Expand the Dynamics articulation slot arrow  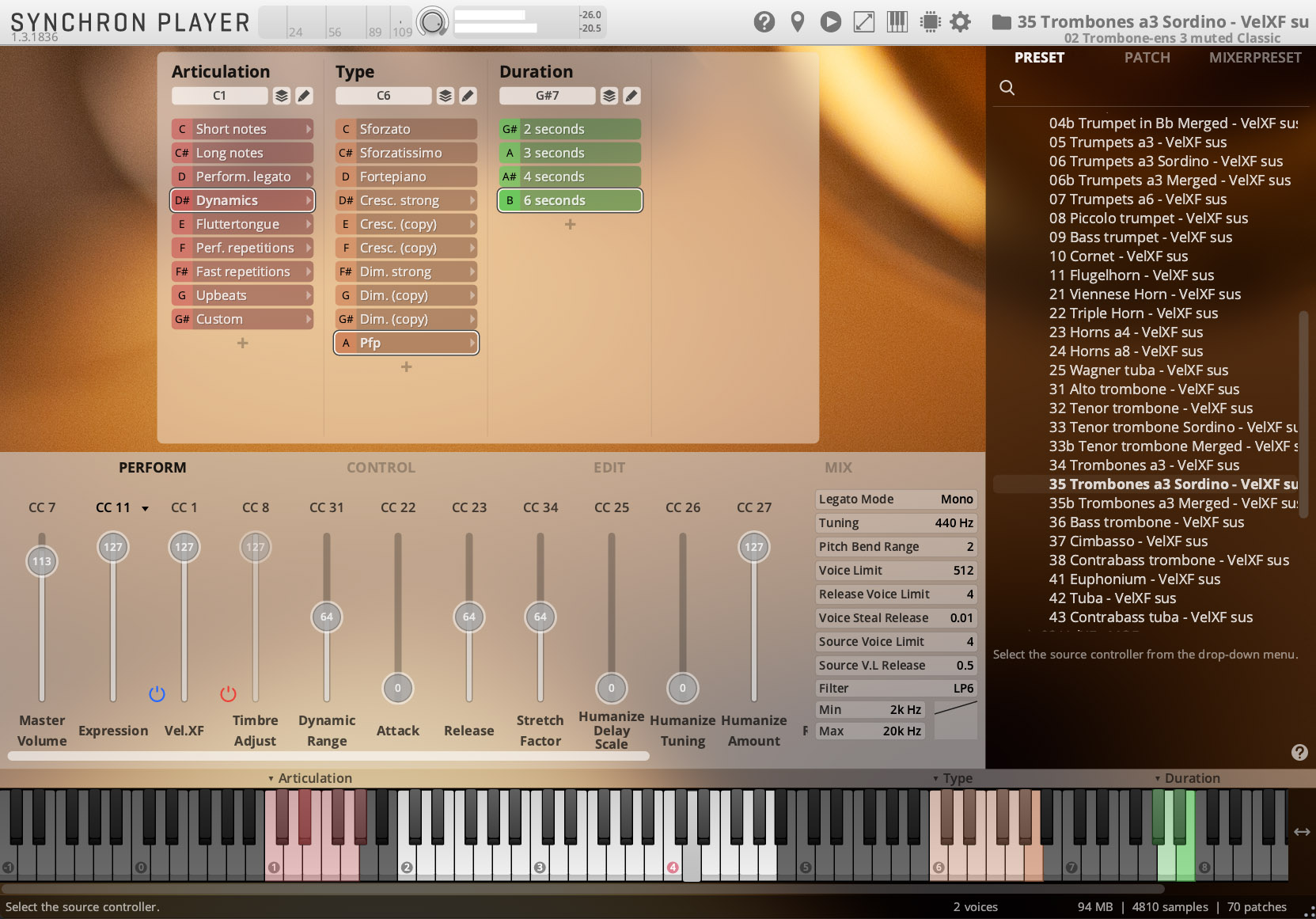(309, 200)
